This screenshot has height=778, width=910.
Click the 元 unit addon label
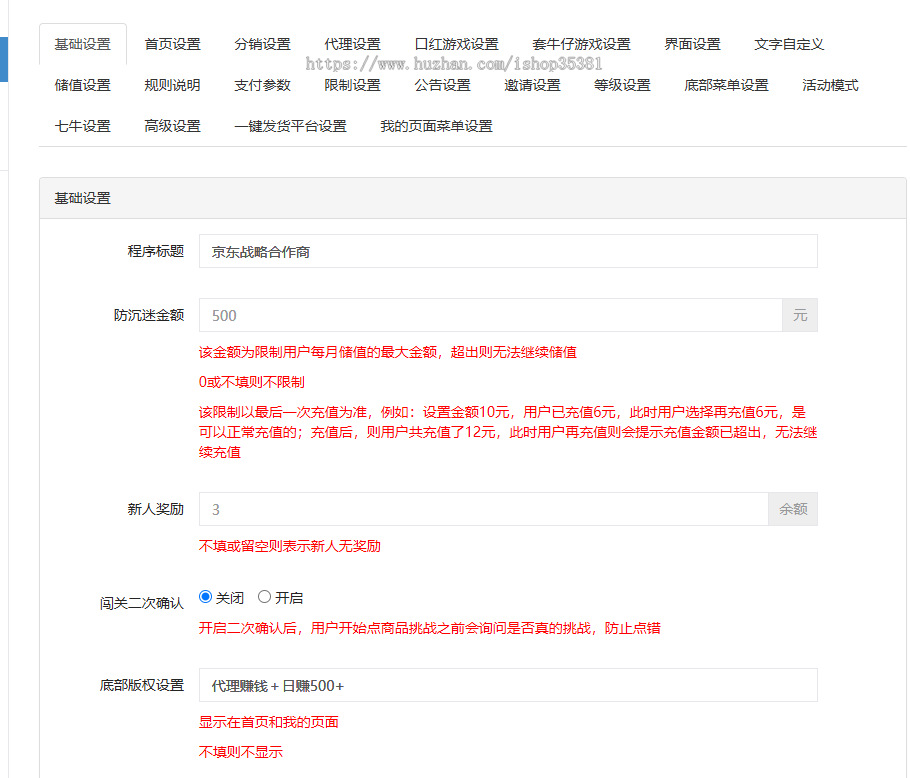[x=800, y=315]
